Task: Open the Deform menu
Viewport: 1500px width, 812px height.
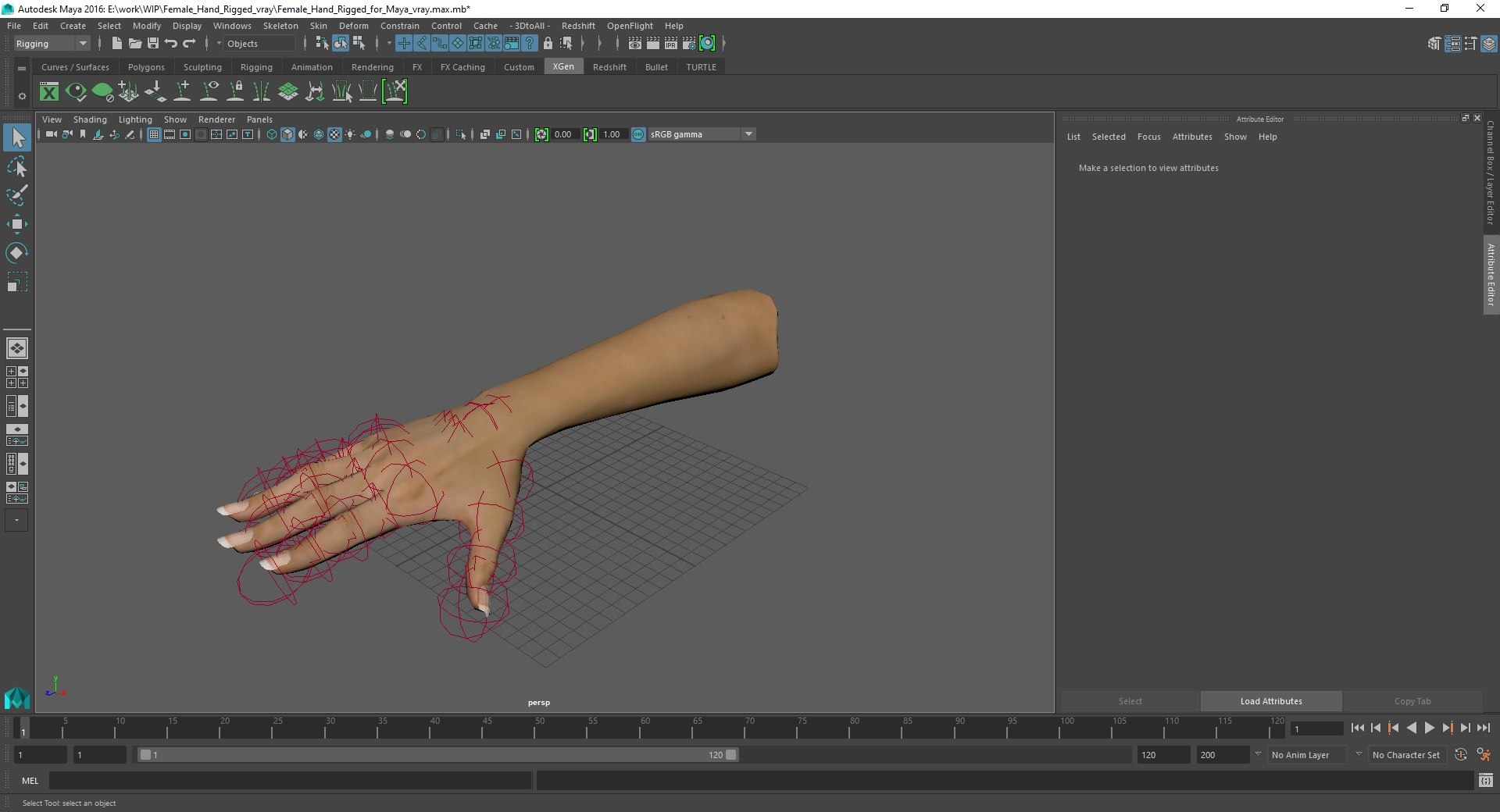Action: pyautogui.click(x=353, y=26)
